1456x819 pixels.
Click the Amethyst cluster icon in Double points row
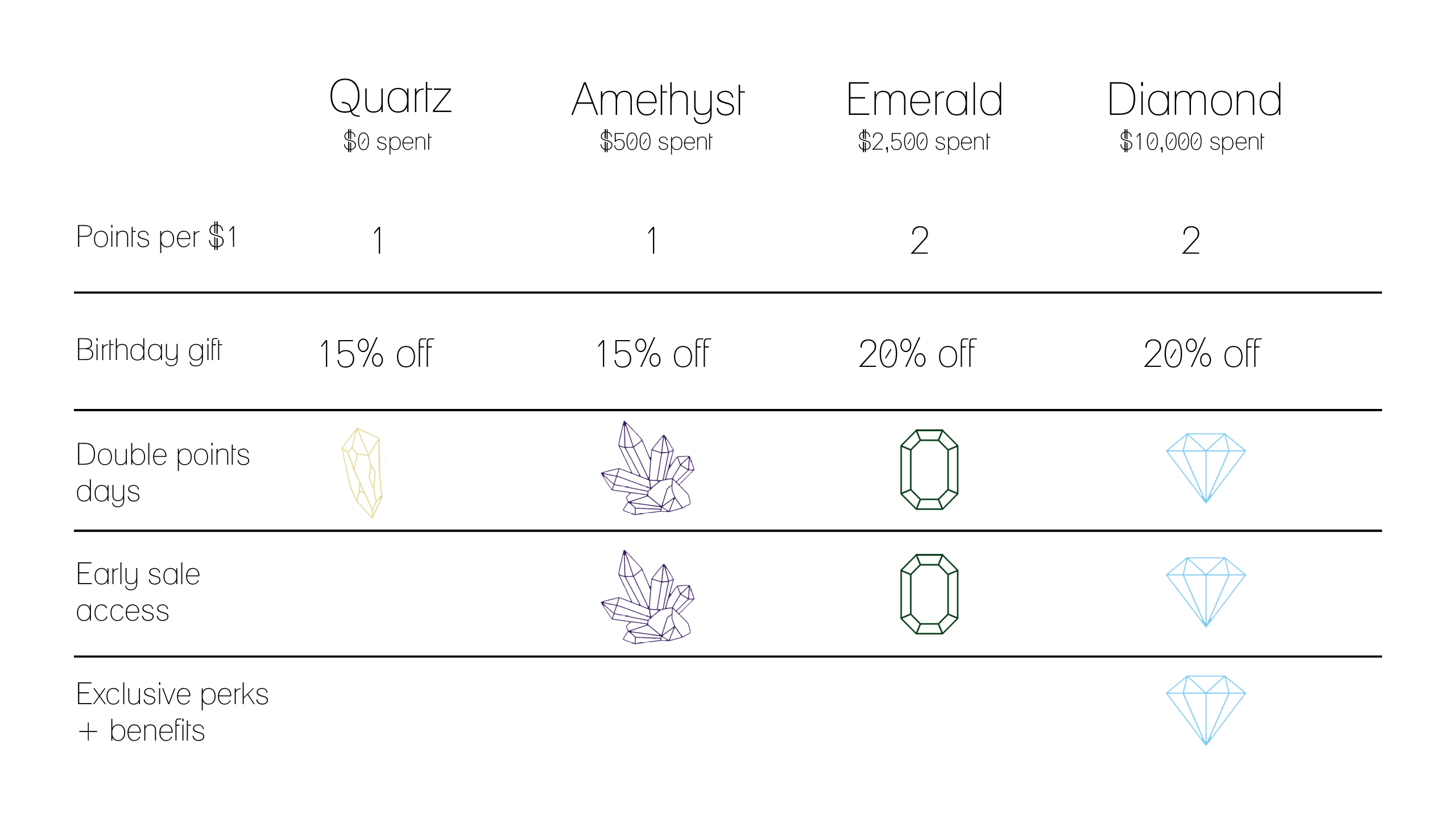point(648,468)
